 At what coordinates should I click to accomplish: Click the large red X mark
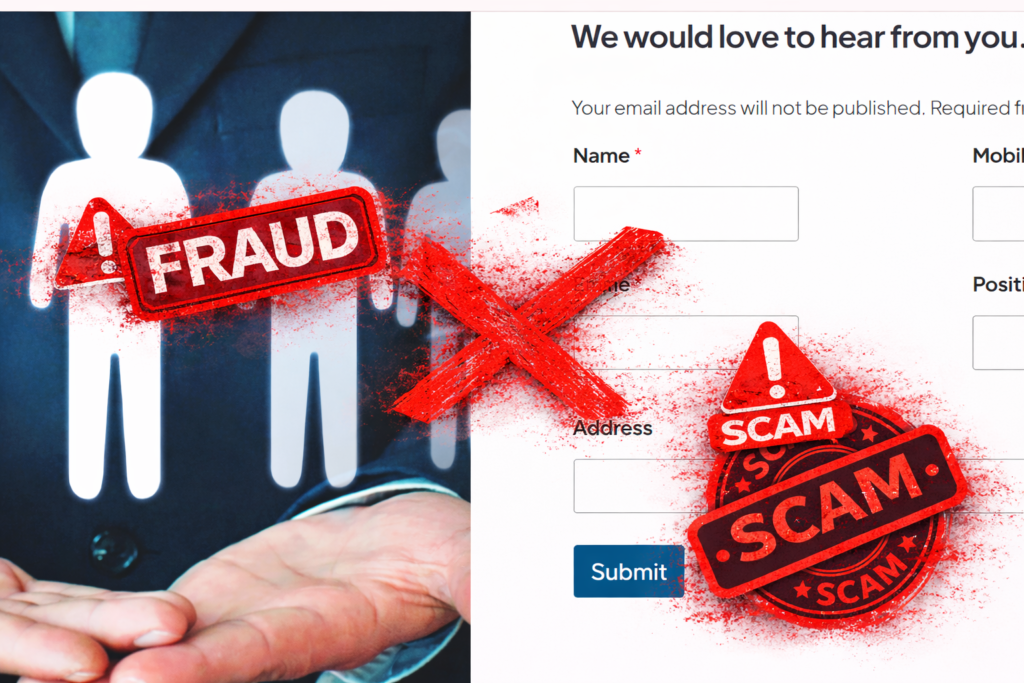(529, 323)
